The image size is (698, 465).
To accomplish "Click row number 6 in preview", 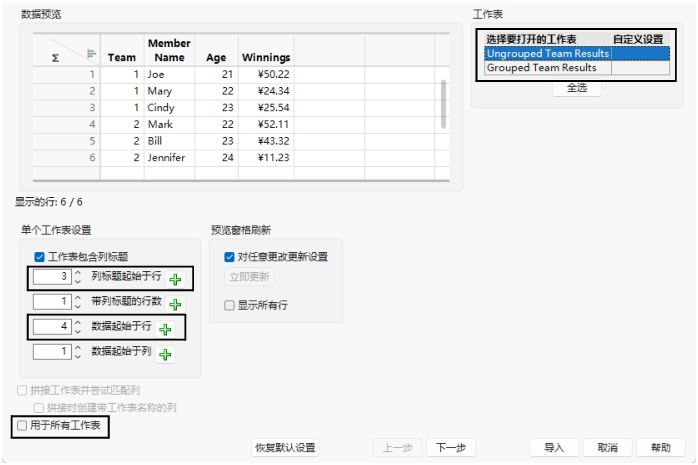I will (67, 158).
